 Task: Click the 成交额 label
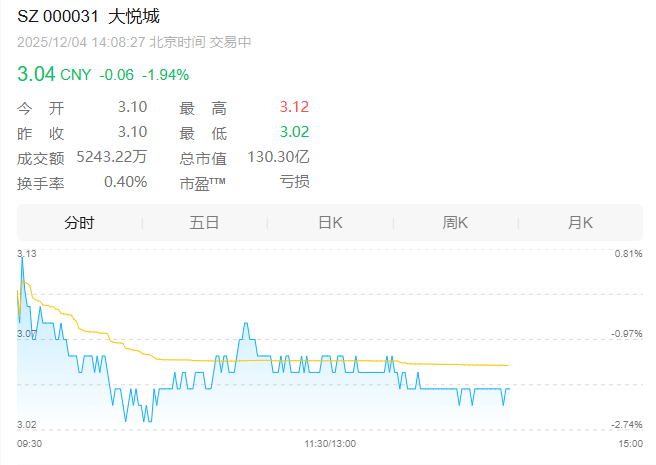point(41,159)
